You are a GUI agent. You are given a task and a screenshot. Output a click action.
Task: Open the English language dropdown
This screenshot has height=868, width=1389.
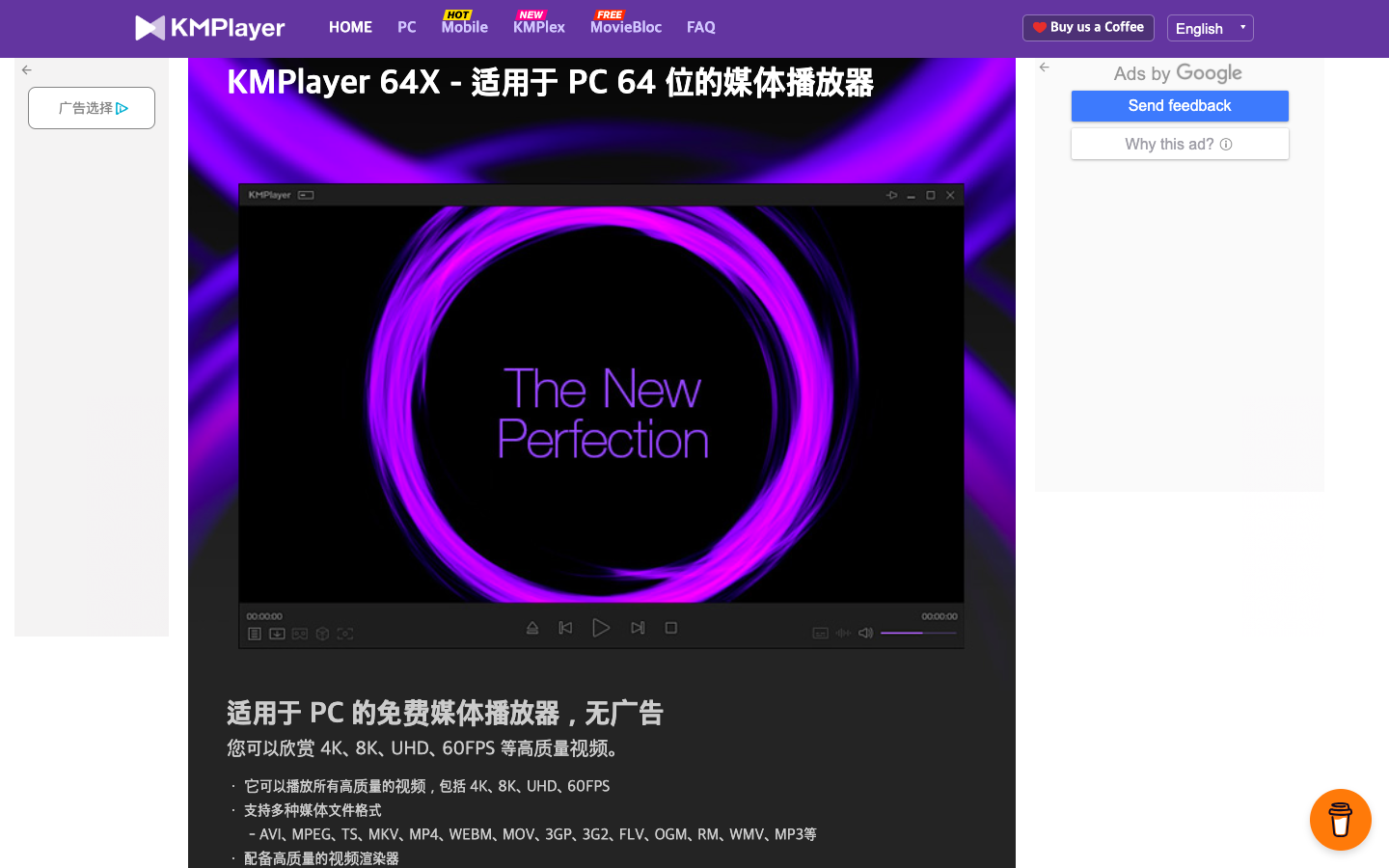(x=1211, y=28)
